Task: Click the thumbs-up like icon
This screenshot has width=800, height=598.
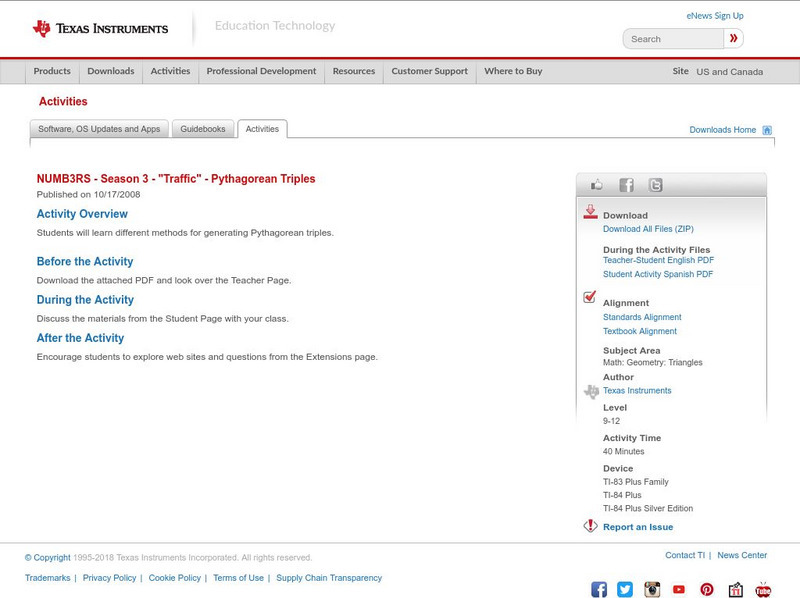Action: pyautogui.click(x=596, y=185)
